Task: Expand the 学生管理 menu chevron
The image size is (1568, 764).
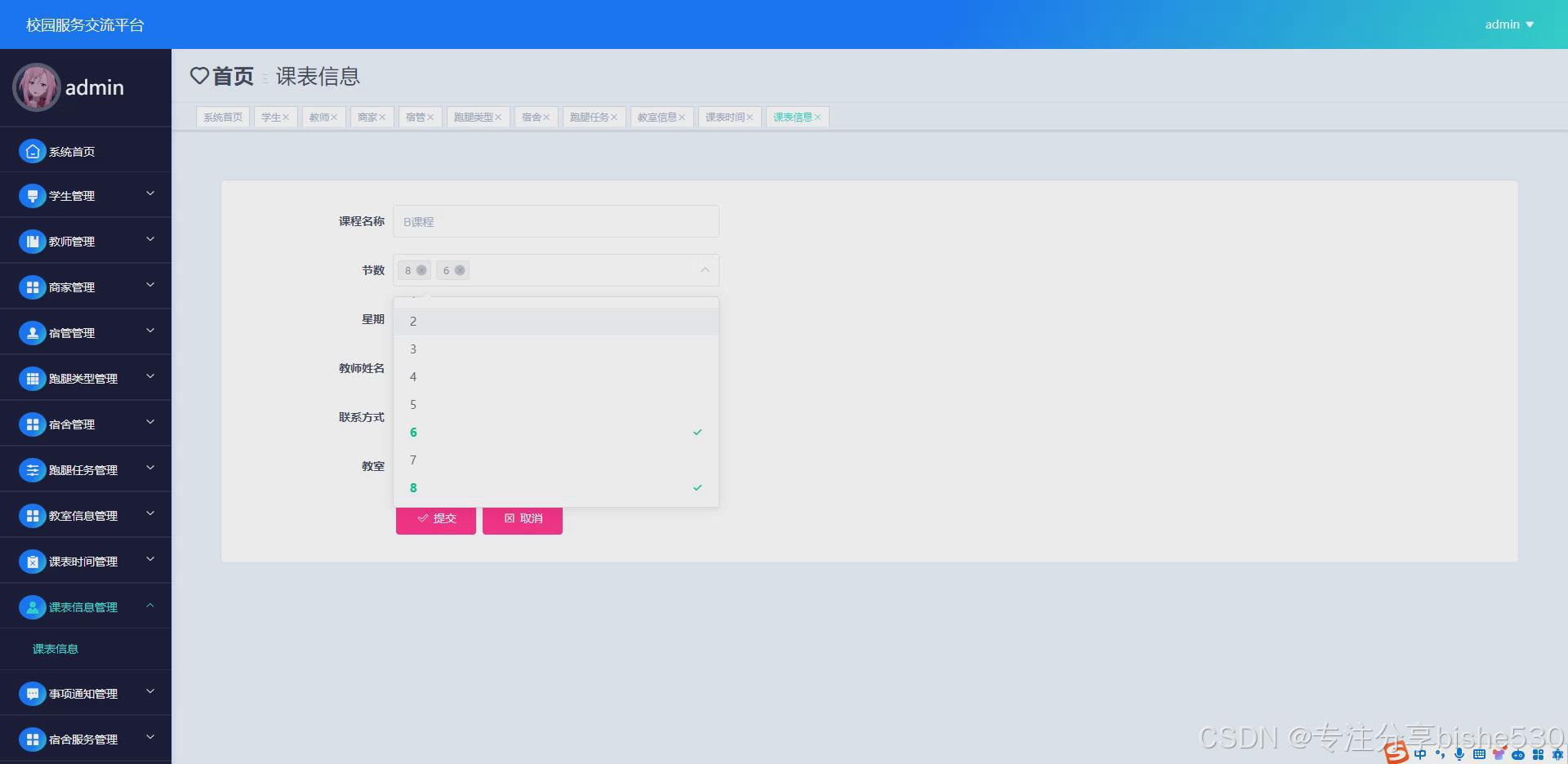Action: tap(150, 193)
